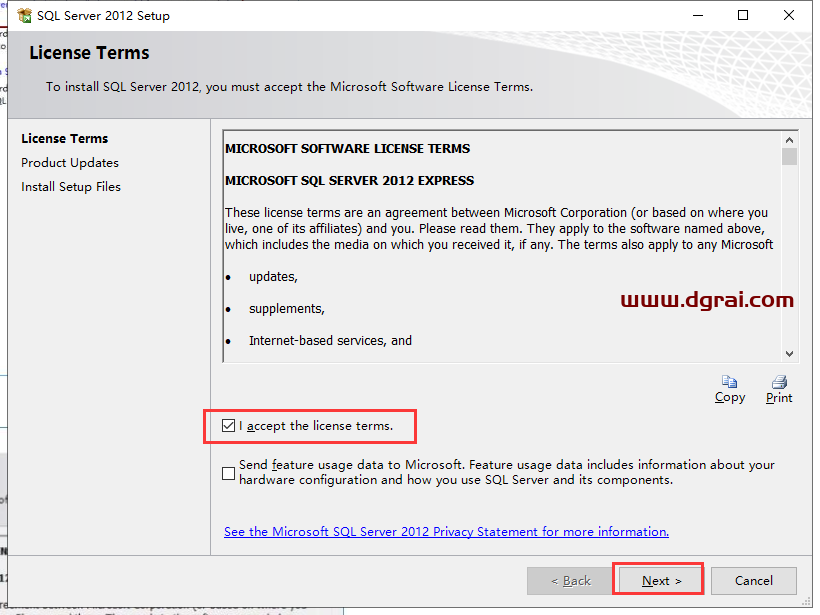Open the SQL Server 2012 Privacy Statement link

pos(446,532)
